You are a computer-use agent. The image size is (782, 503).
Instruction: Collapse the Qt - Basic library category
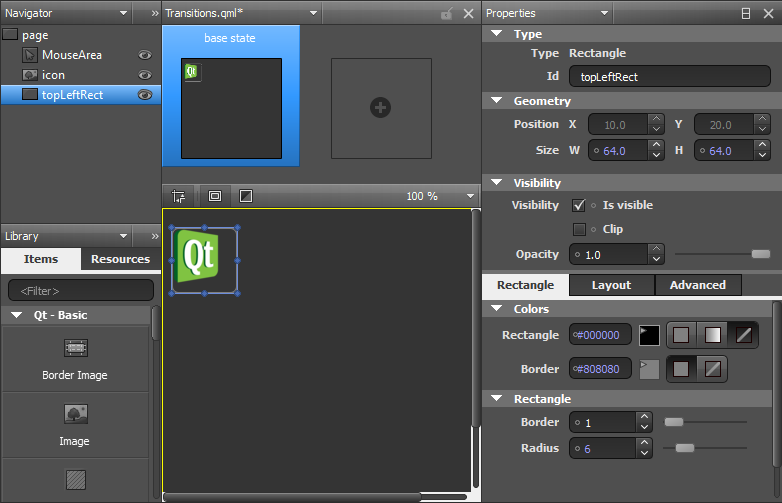click(x=17, y=315)
